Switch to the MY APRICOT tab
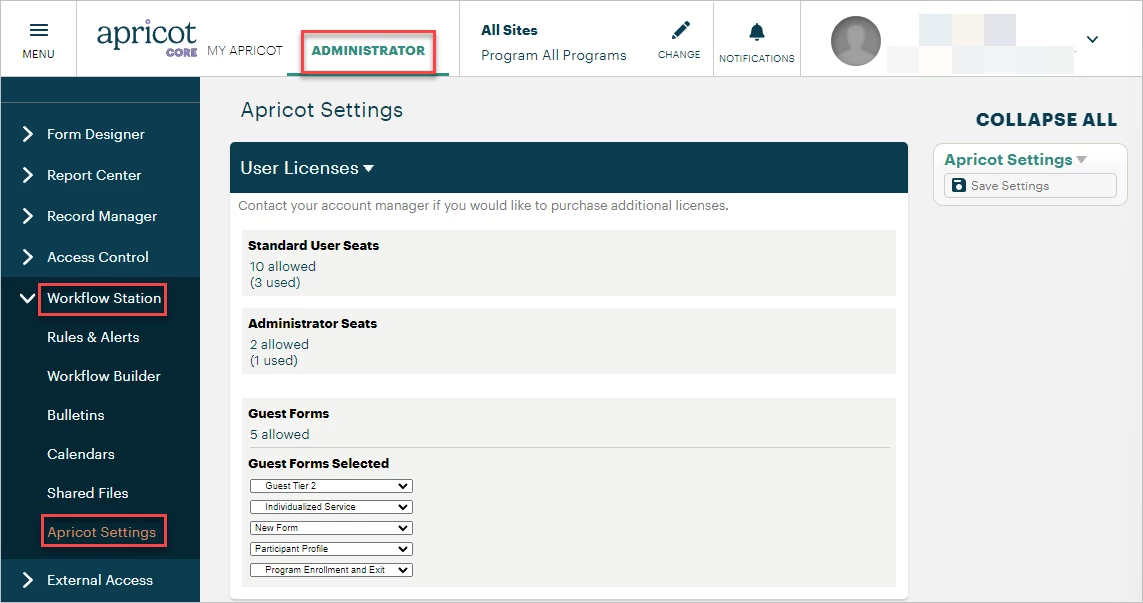Viewport: 1143px width, 603px height. click(244, 50)
